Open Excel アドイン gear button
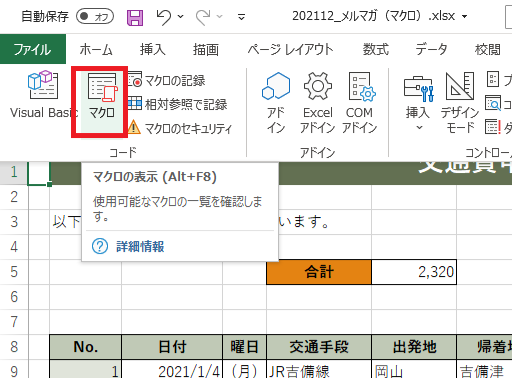This screenshot has height=379, width=512. [317, 103]
